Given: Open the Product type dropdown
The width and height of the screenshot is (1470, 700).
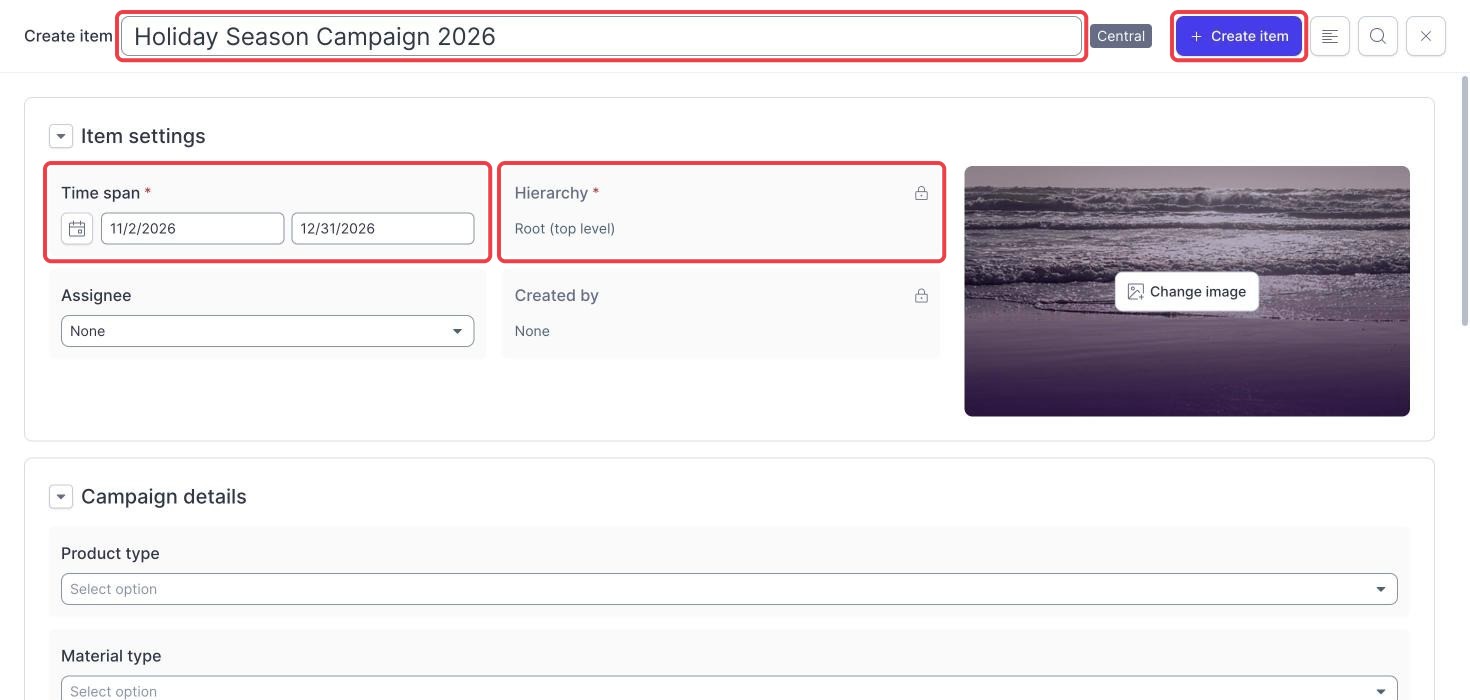Looking at the screenshot, I should pos(729,589).
